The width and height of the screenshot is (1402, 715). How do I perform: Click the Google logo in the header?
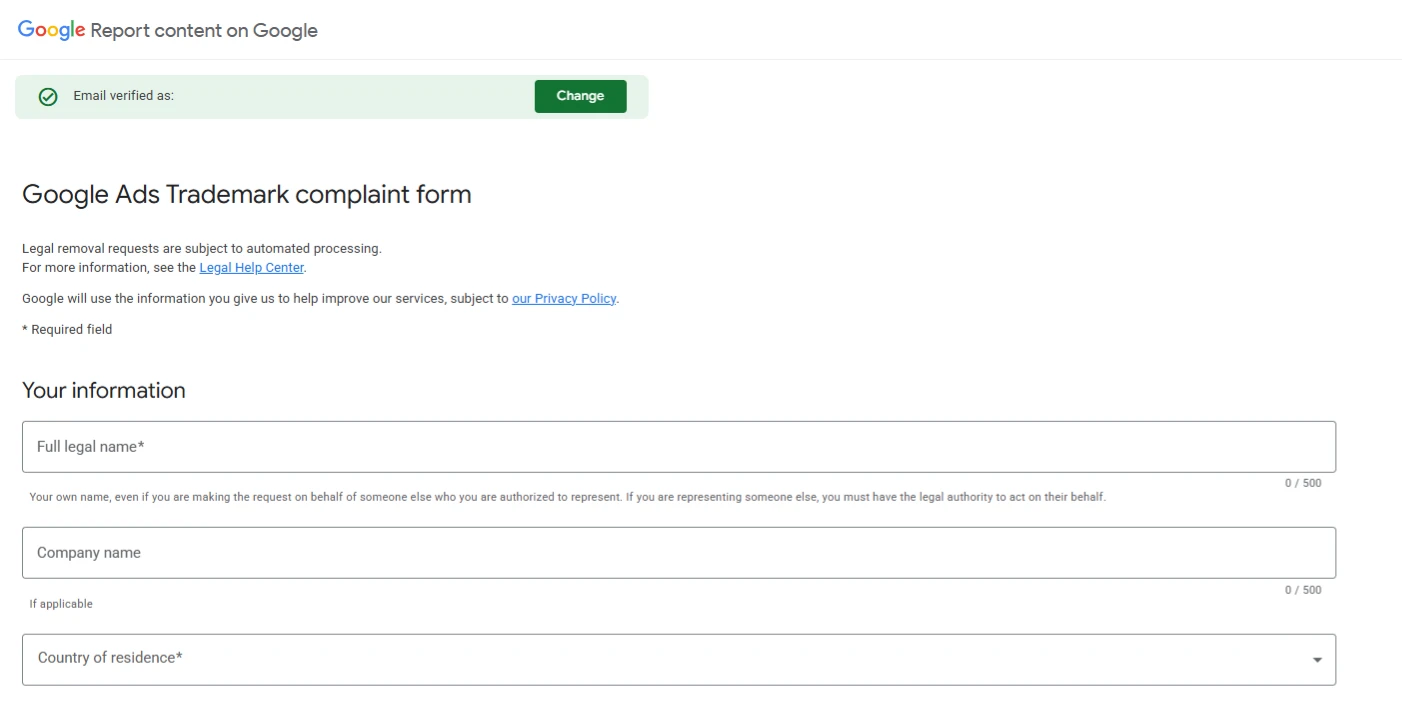click(51, 30)
